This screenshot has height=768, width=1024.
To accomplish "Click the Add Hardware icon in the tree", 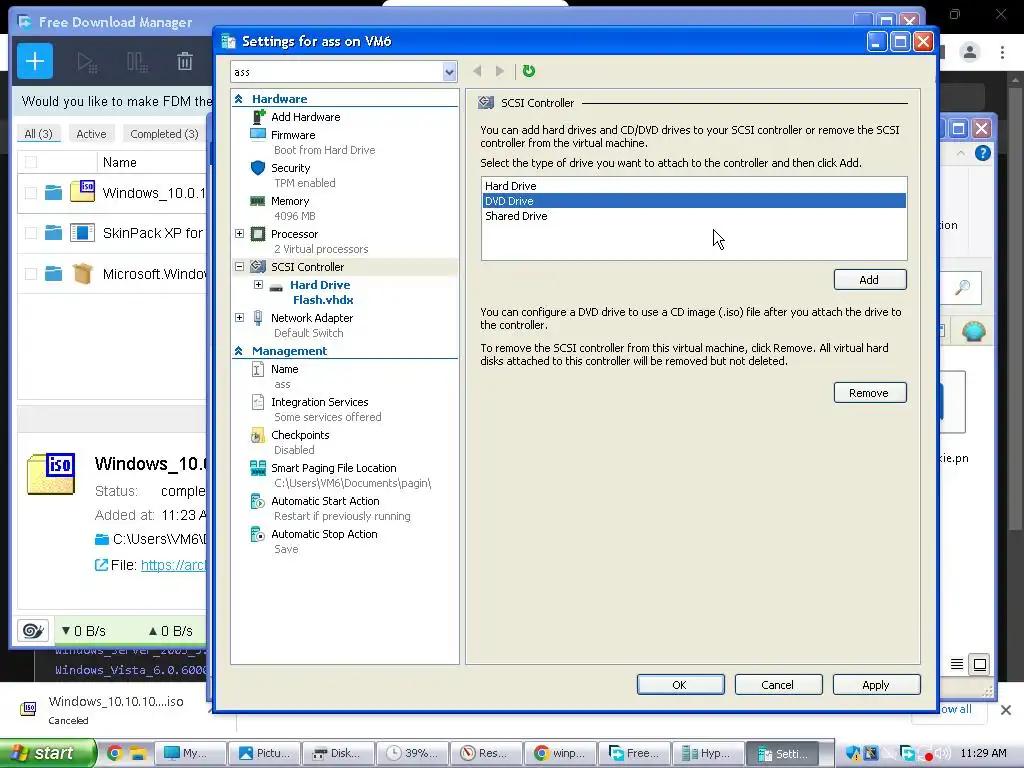I will point(259,116).
